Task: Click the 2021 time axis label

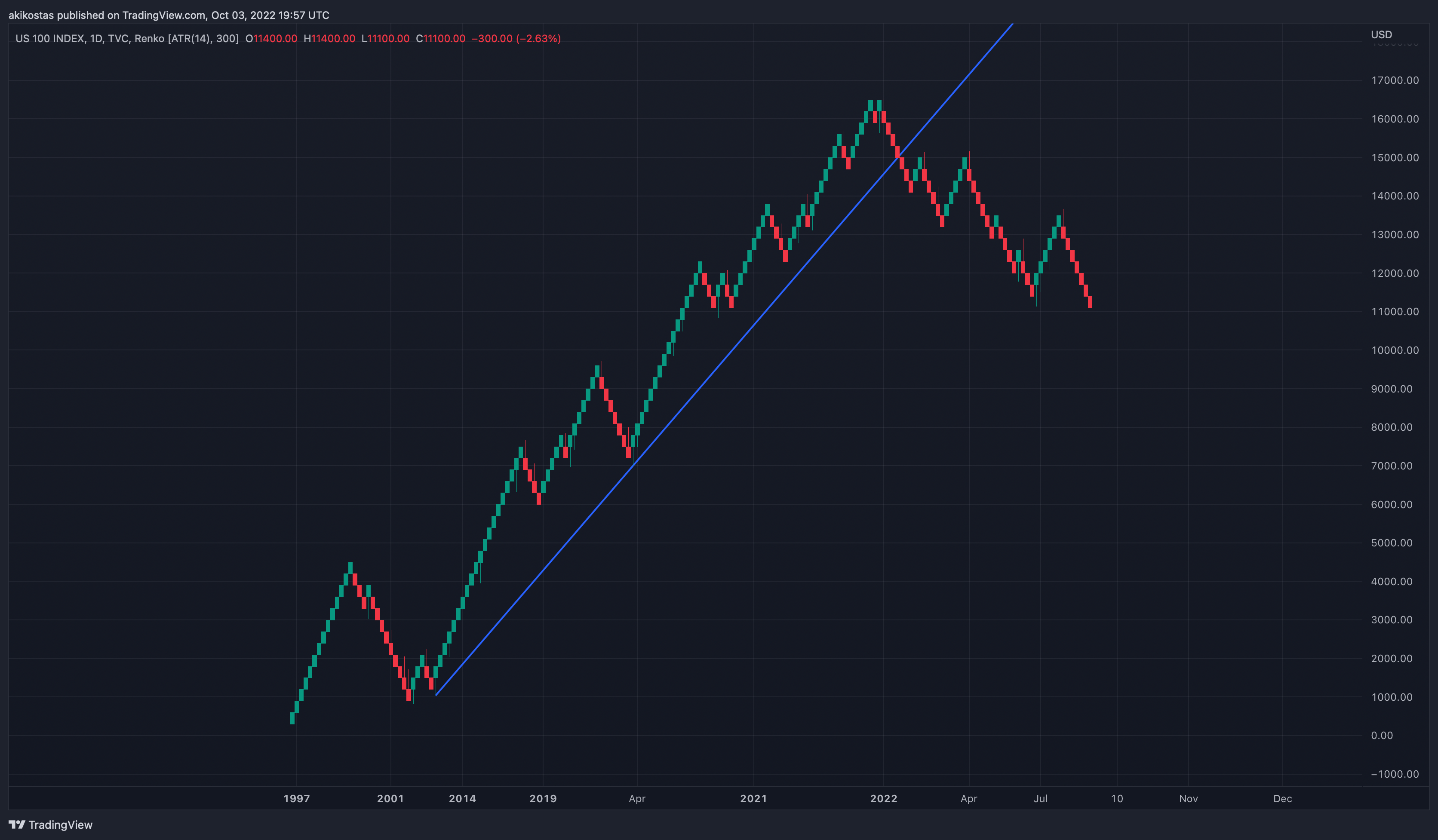Action: point(753,798)
